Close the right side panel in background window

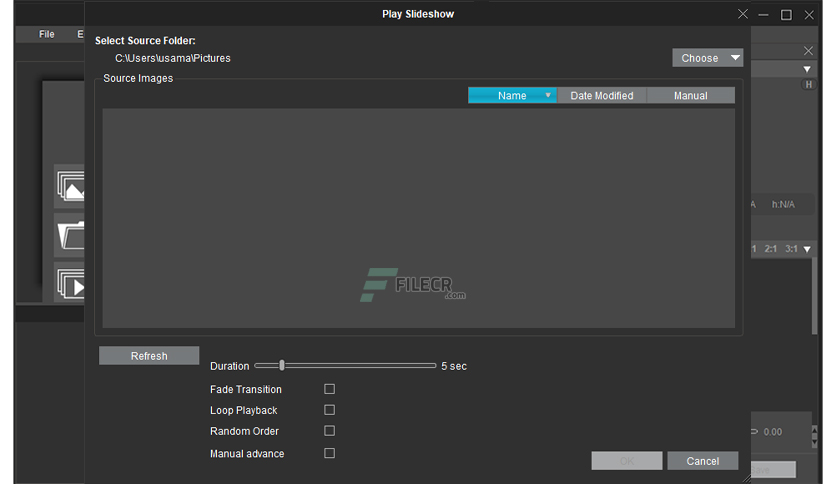pos(808,51)
